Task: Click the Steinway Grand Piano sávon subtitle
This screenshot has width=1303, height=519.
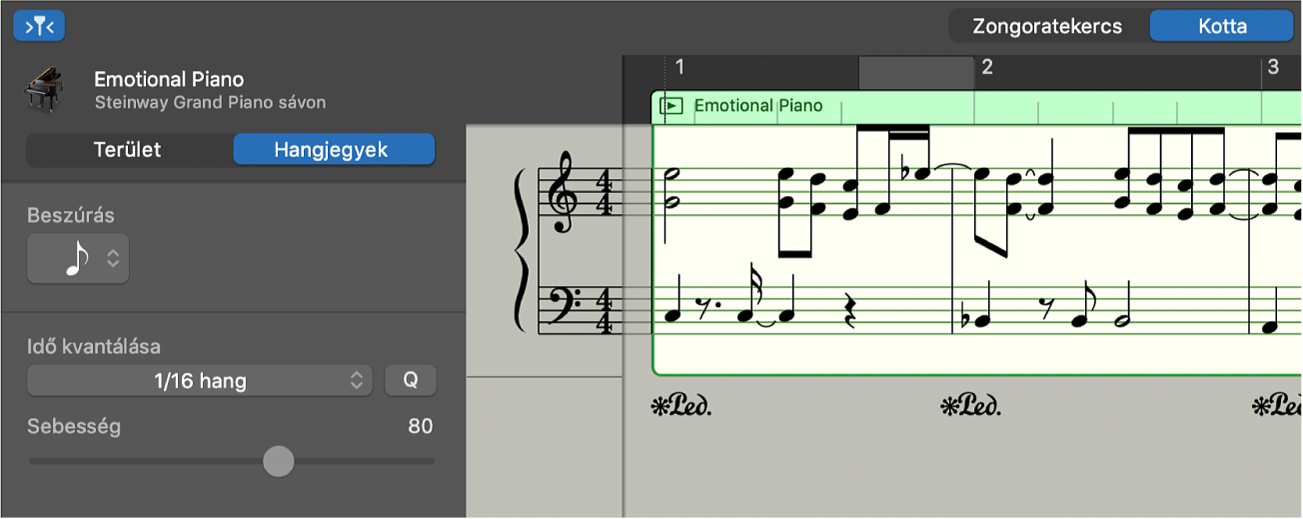Action: [210, 102]
